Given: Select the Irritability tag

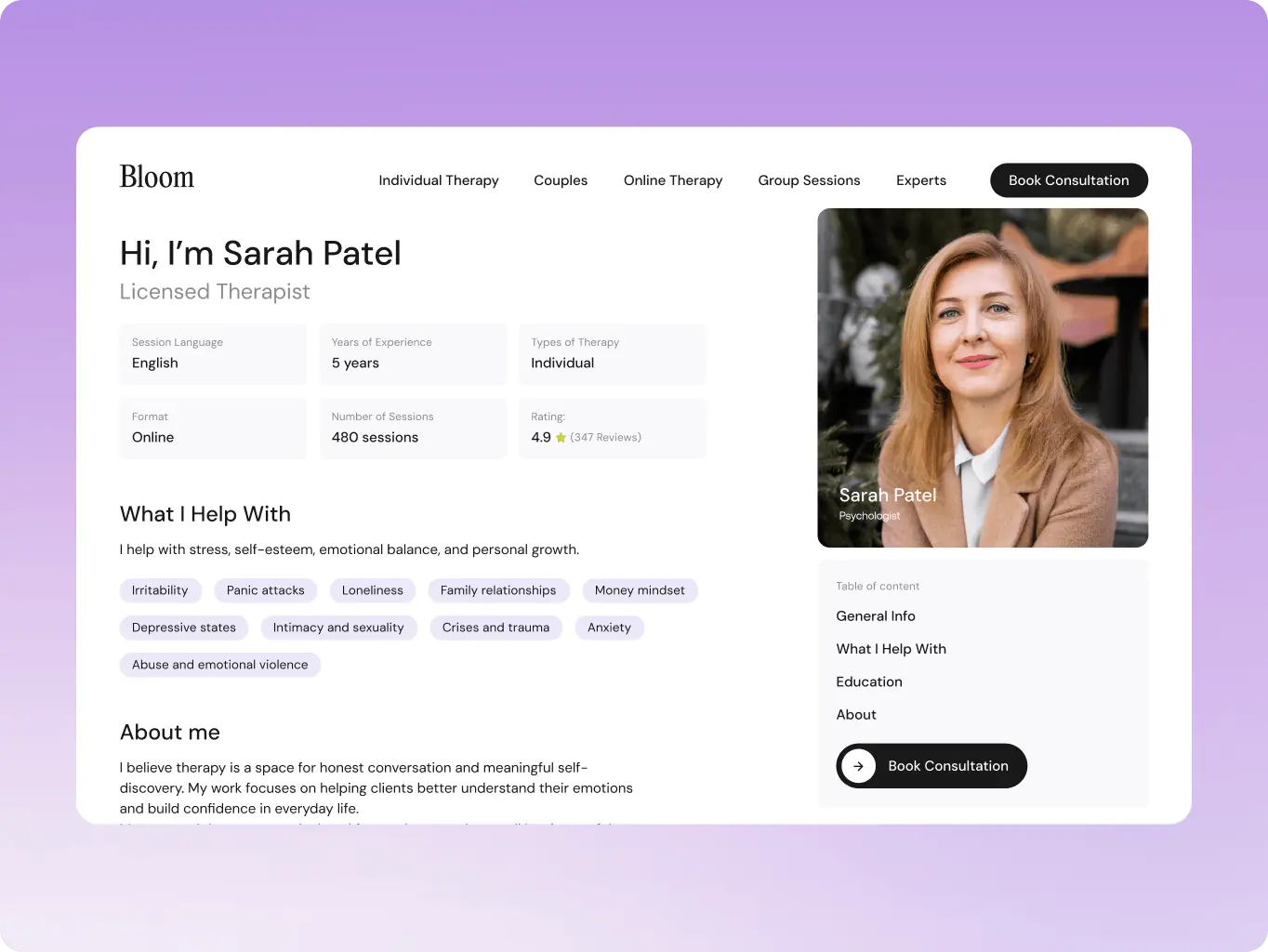Looking at the screenshot, I should (x=160, y=590).
